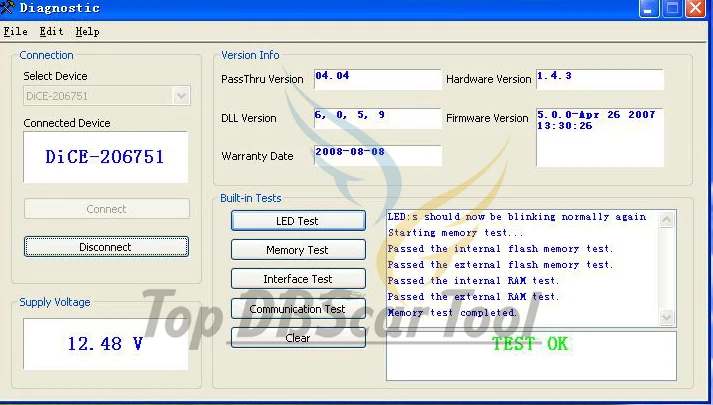713x405 pixels.
Task: Click 'Passed the external RAM test.' line
Action: 473,297
